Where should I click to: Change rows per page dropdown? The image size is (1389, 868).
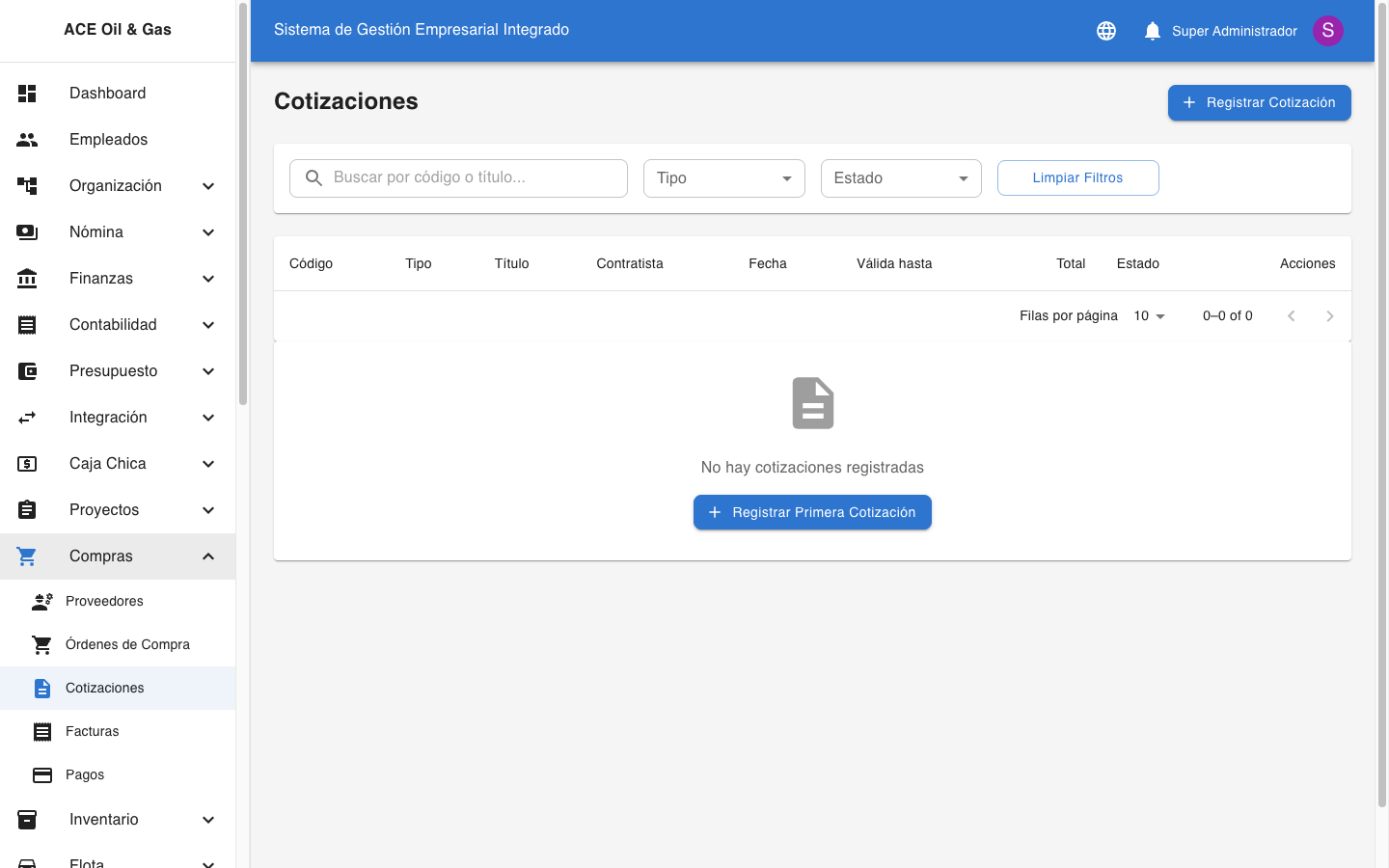[x=1150, y=316]
